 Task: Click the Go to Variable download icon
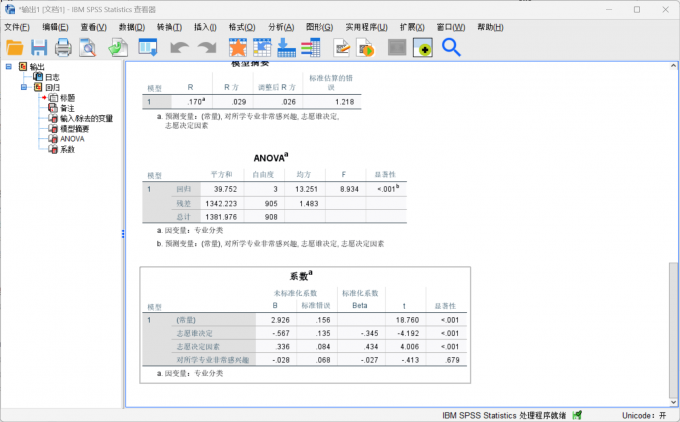pos(286,47)
